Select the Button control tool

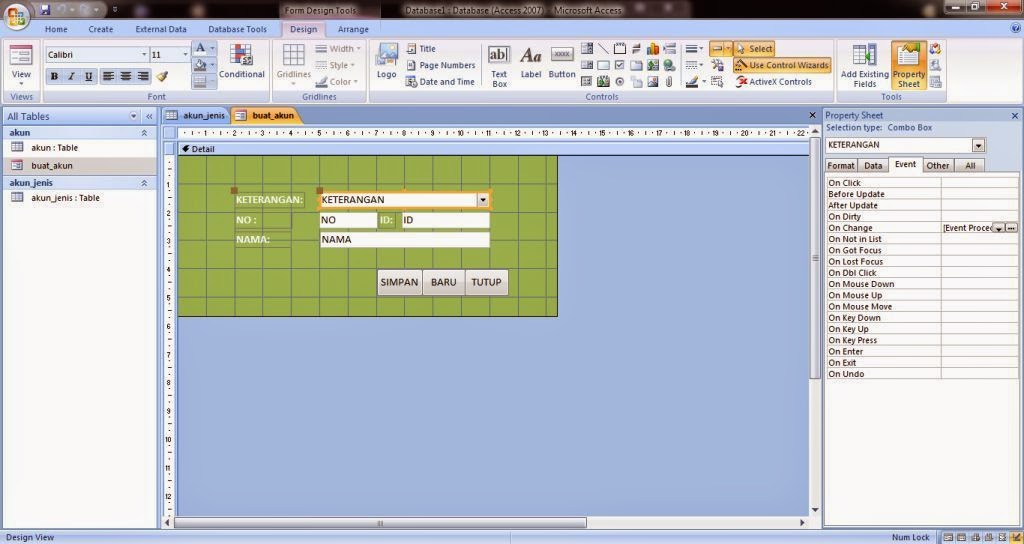pyautogui.click(x=562, y=63)
